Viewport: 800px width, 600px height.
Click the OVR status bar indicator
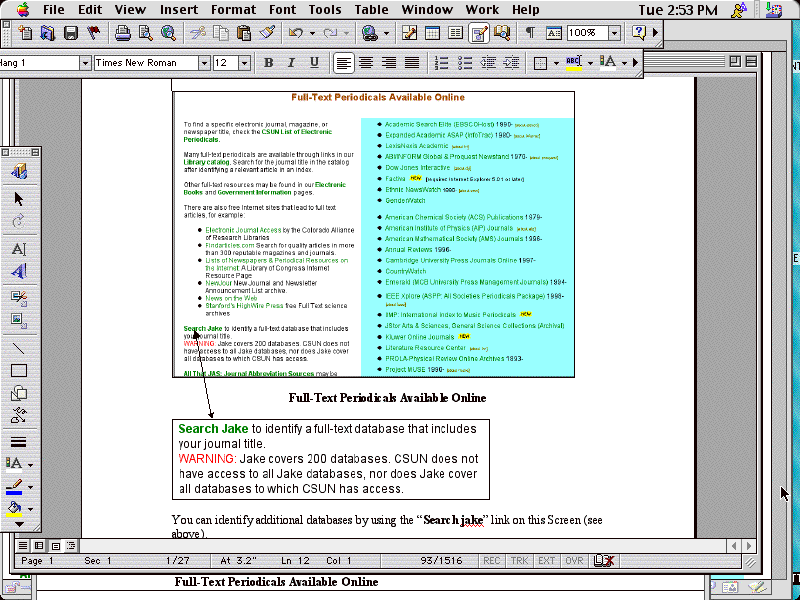tap(574, 561)
